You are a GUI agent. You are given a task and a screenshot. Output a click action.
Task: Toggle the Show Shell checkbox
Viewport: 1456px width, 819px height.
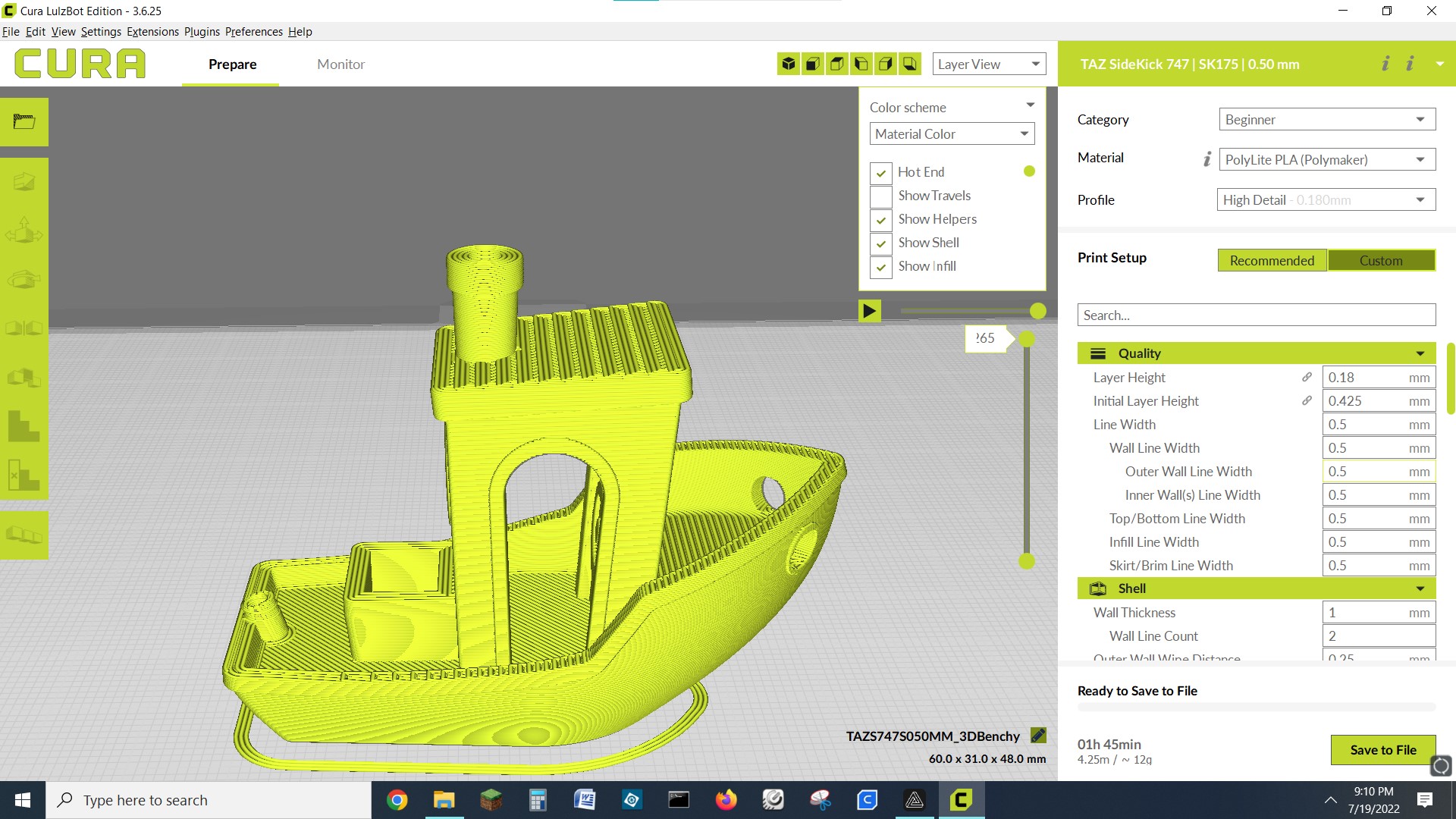pyautogui.click(x=880, y=243)
